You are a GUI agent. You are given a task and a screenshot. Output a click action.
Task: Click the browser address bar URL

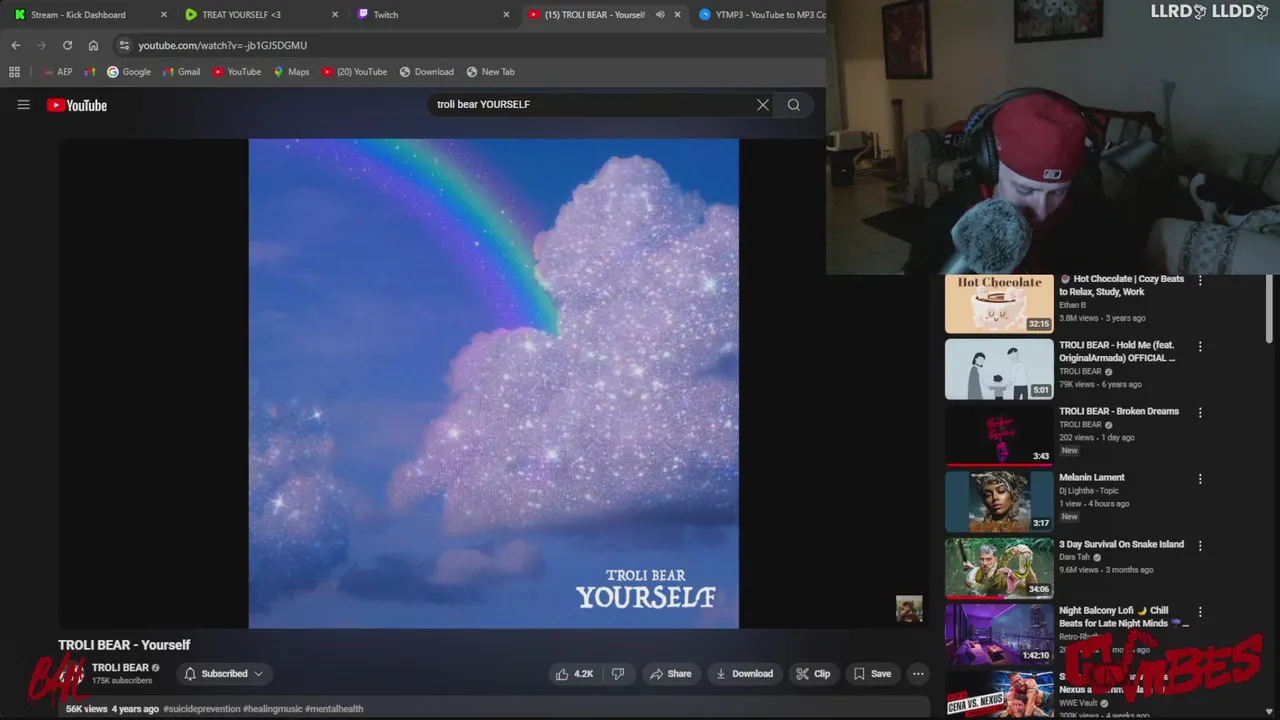222,45
